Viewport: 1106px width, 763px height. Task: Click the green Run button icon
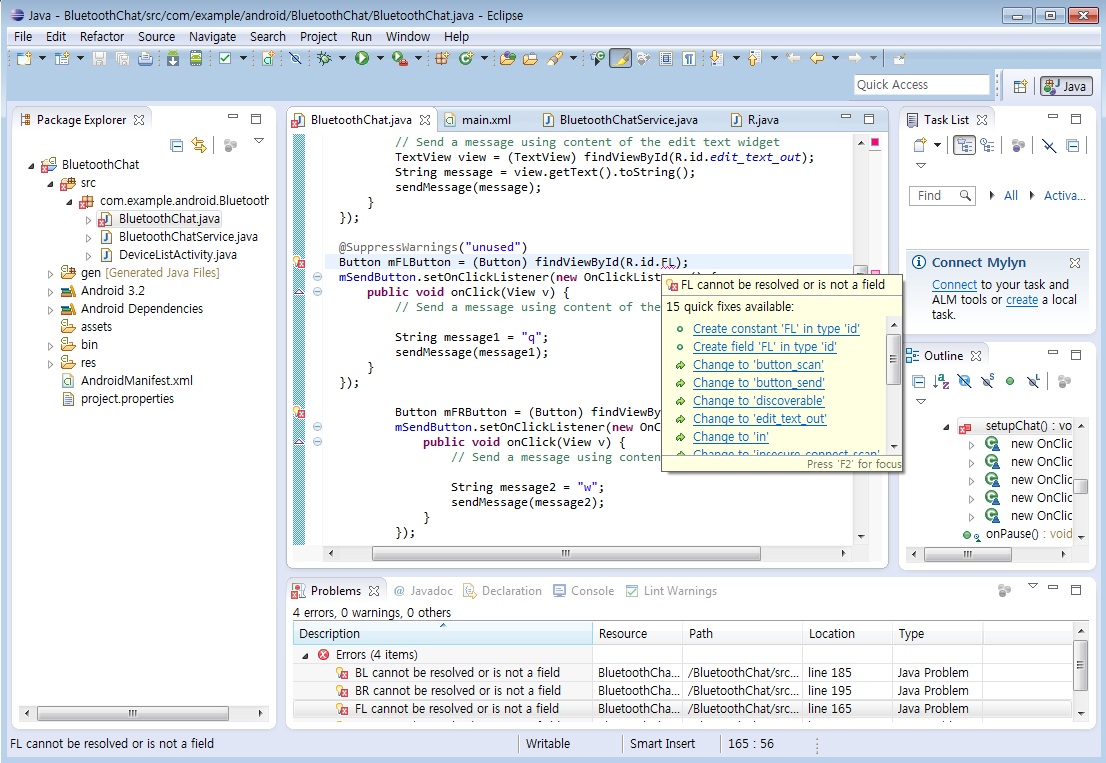click(x=362, y=59)
